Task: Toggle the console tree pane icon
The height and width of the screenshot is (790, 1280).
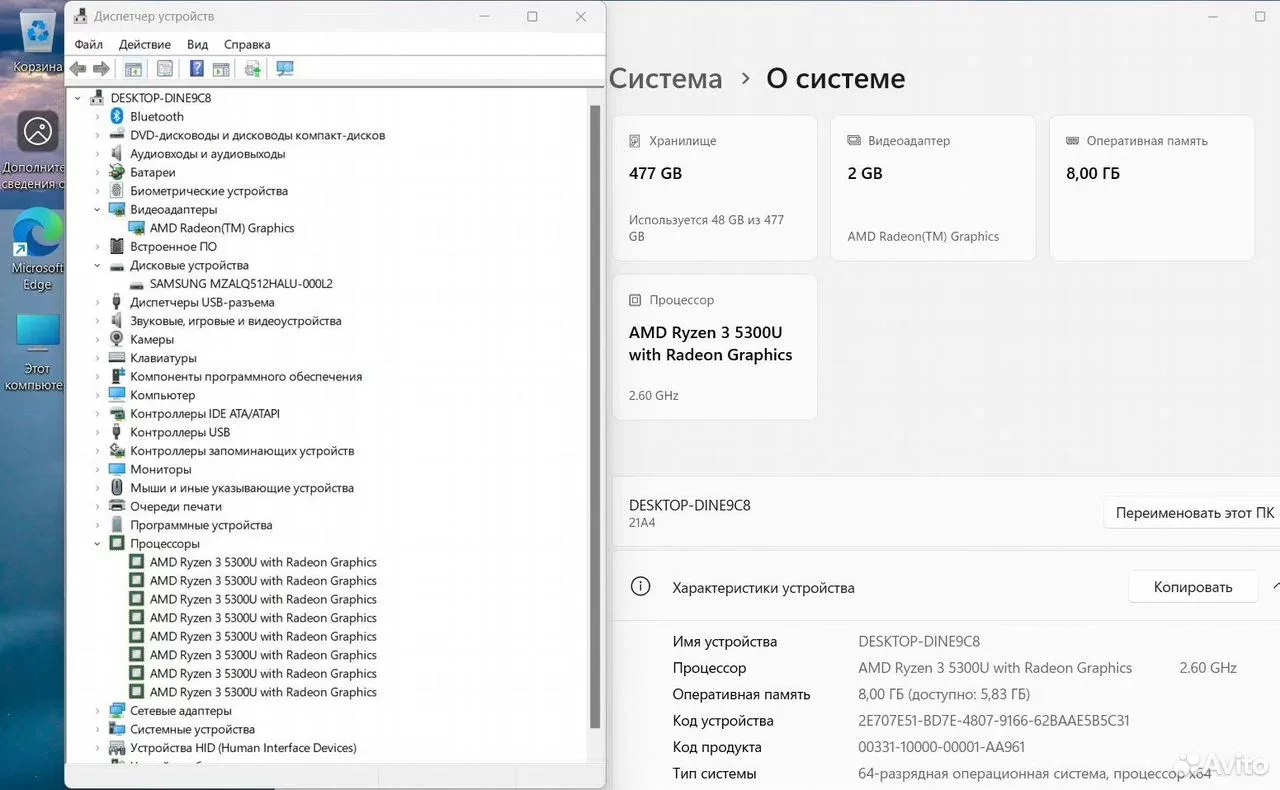Action: (x=133, y=69)
